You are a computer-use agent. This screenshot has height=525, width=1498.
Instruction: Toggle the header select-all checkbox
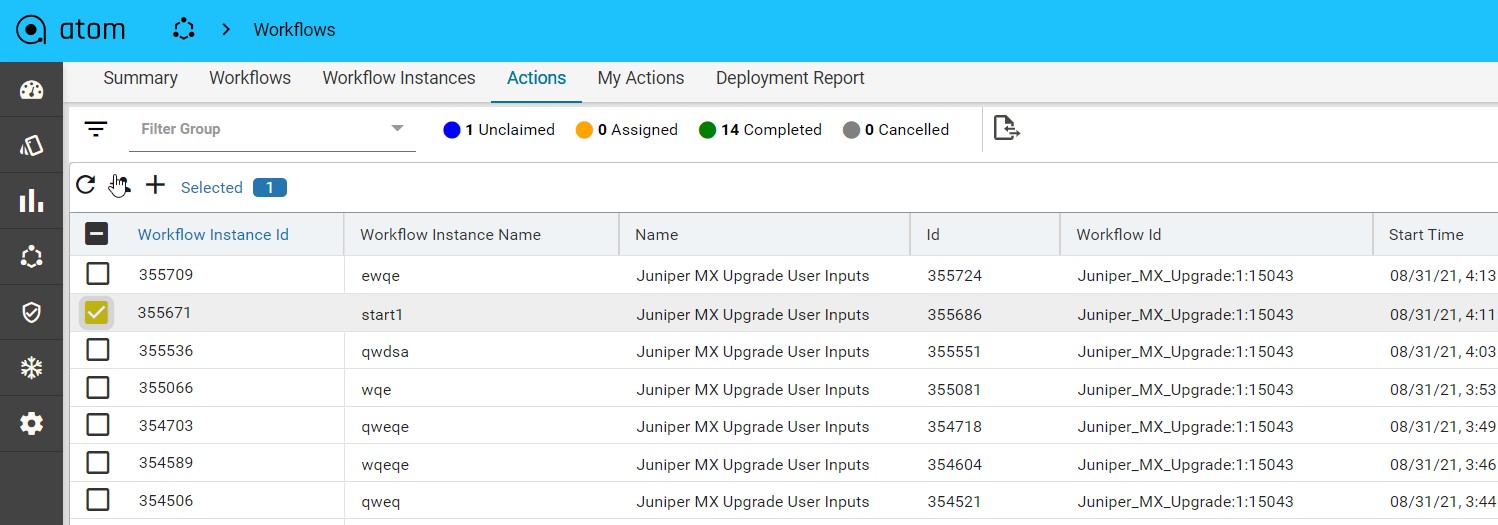pos(96,234)
